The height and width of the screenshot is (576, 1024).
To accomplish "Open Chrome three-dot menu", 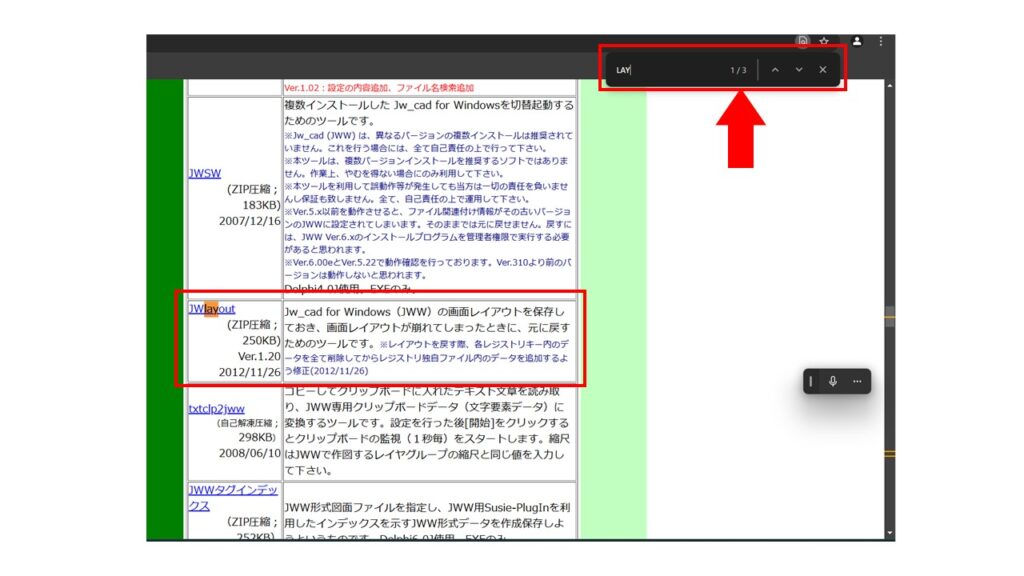I will 880,41.
